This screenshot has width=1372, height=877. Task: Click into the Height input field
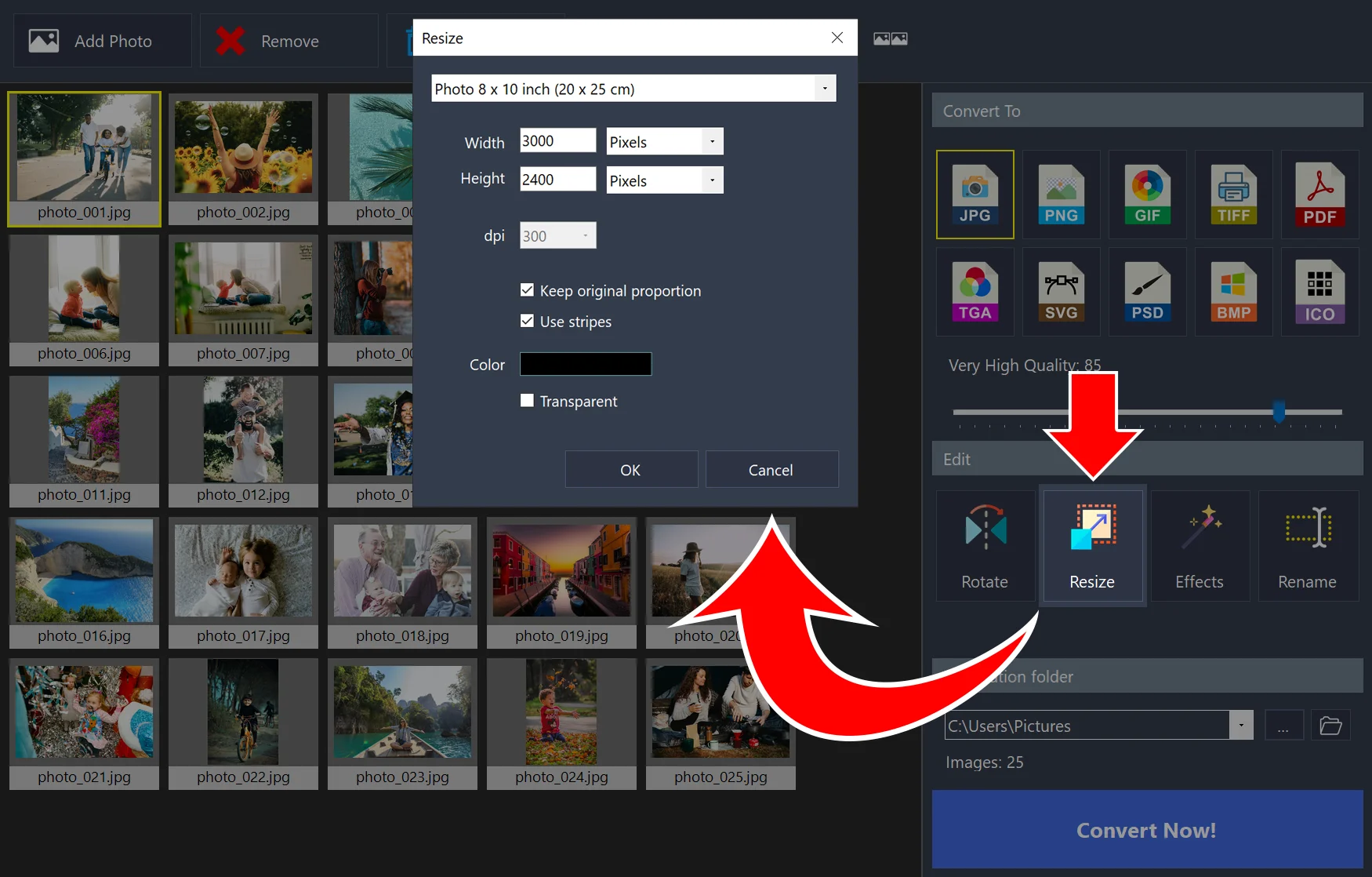557,180
